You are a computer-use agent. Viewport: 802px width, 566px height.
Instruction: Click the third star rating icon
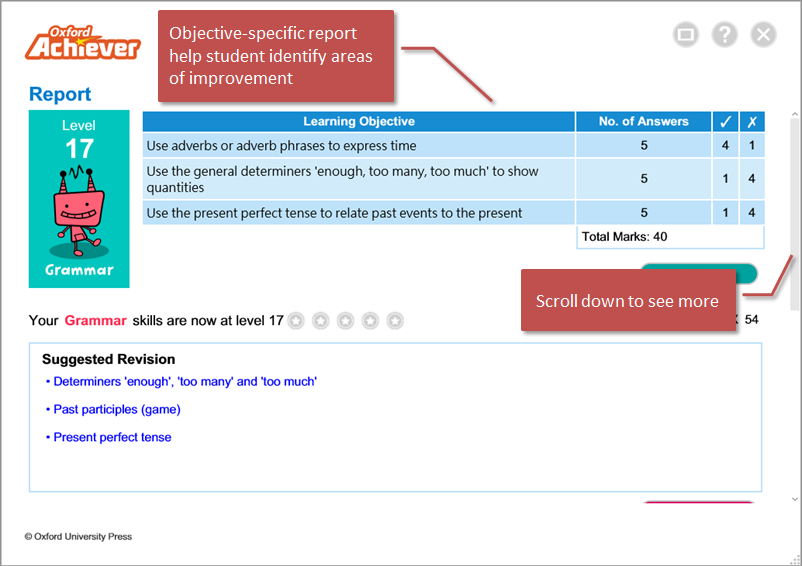coord(345,321)
